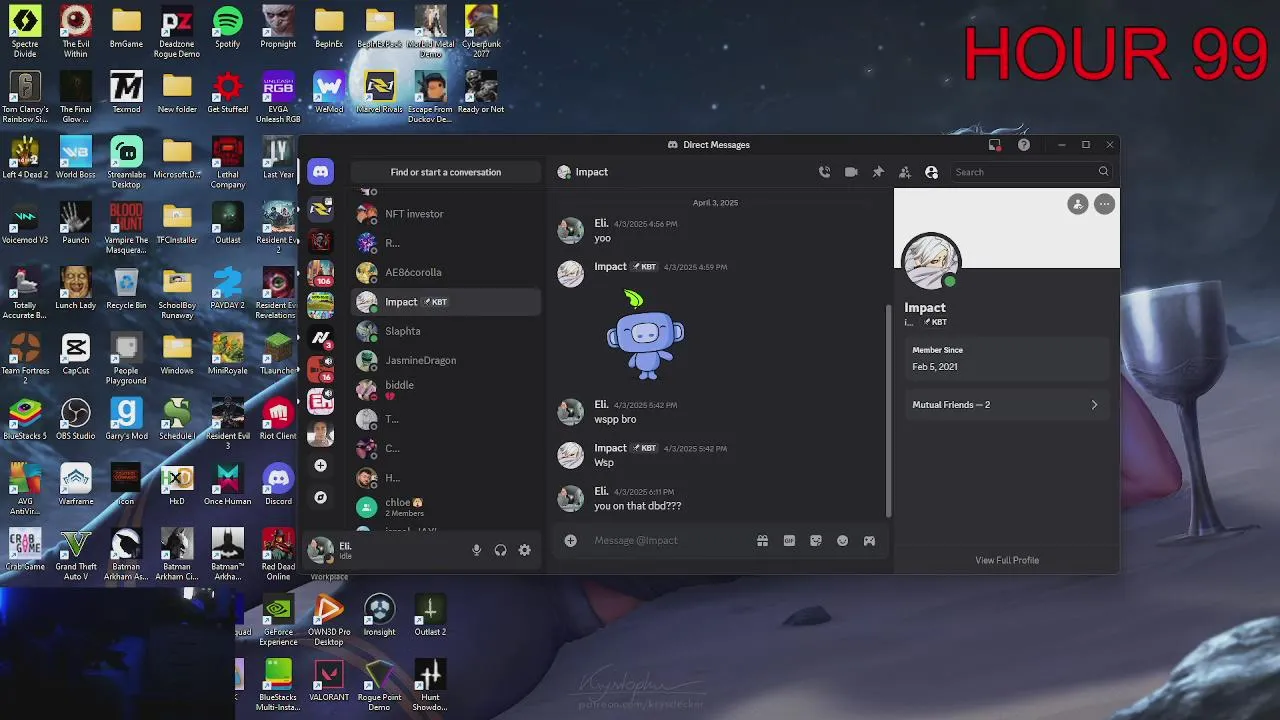Start a video call with Impact
Viewport: 1280px width, 720px height.
click(851, 172)
